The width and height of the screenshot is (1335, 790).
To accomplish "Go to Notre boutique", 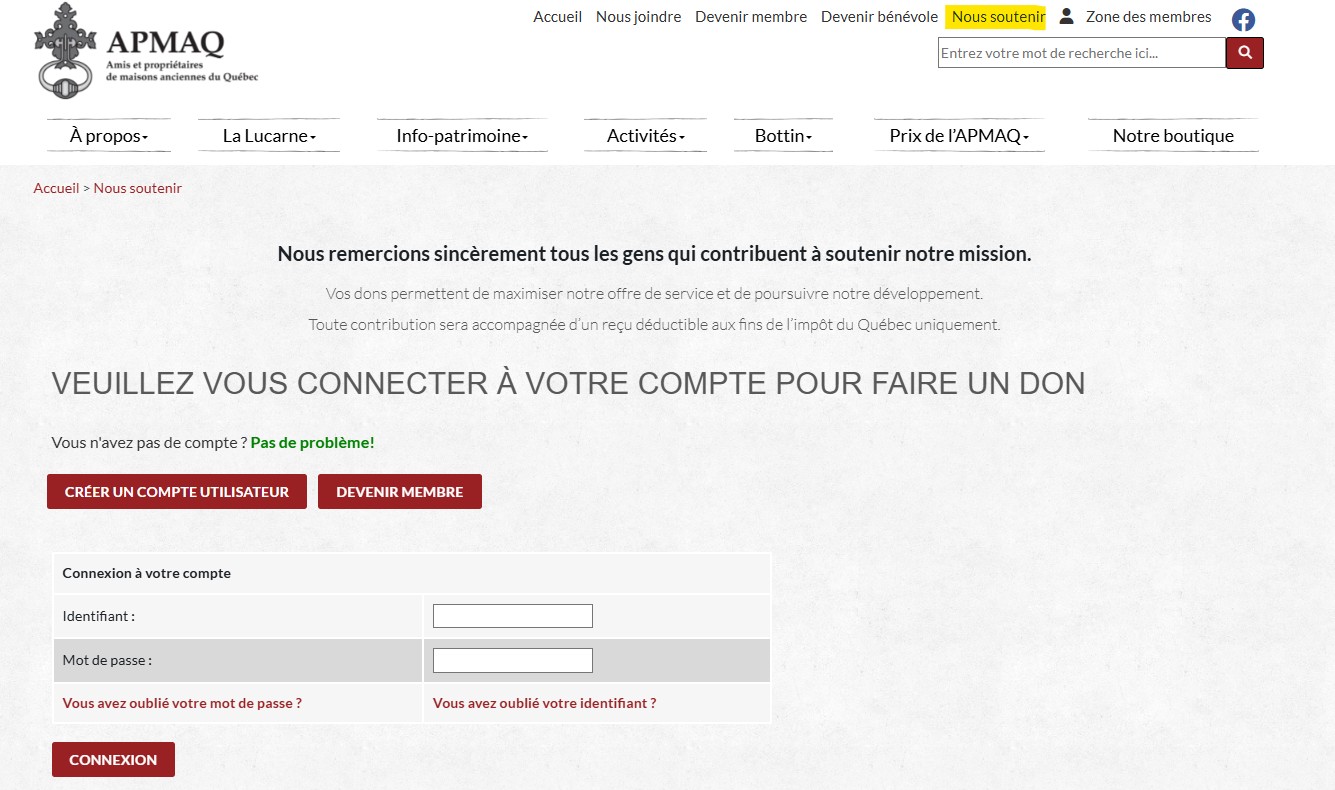I will point(1173,136).
